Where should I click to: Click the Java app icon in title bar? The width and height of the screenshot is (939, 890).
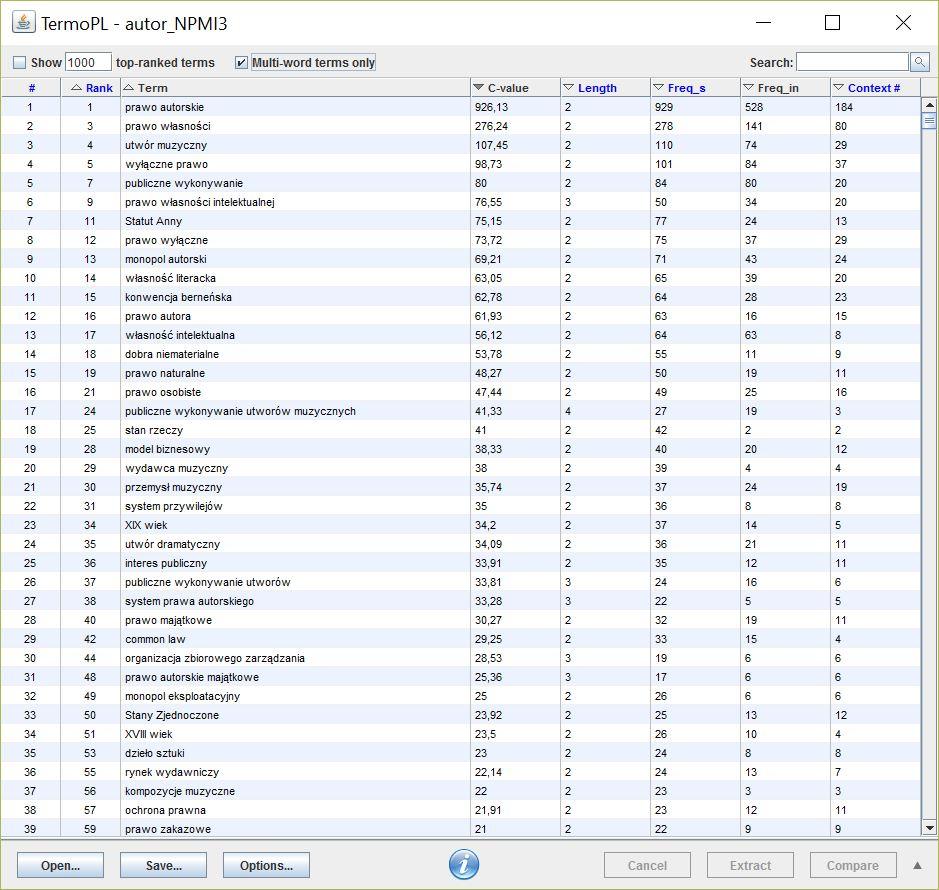pyautogui.click(x=23, y=22)
